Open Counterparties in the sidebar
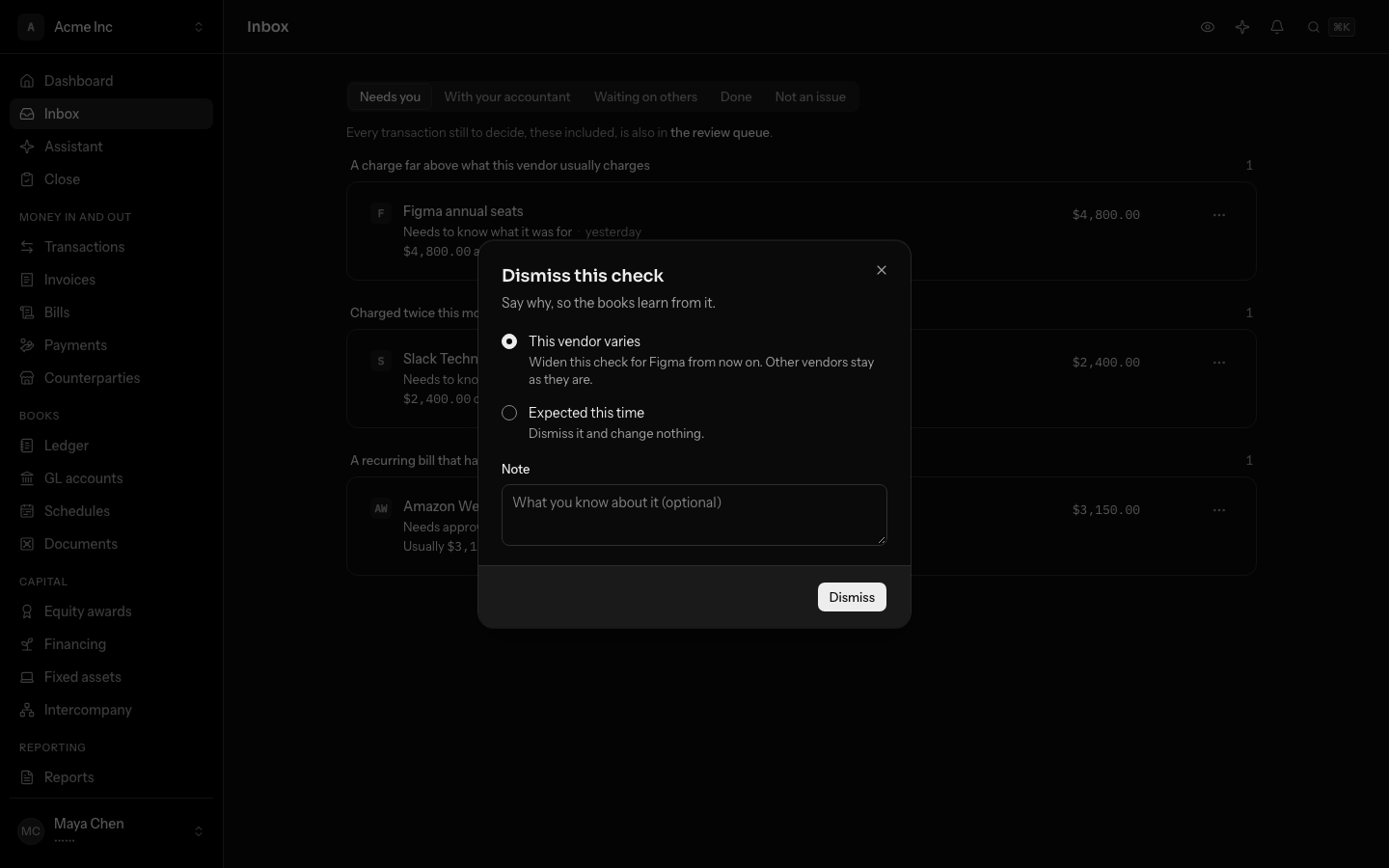 tap(111, 378)
